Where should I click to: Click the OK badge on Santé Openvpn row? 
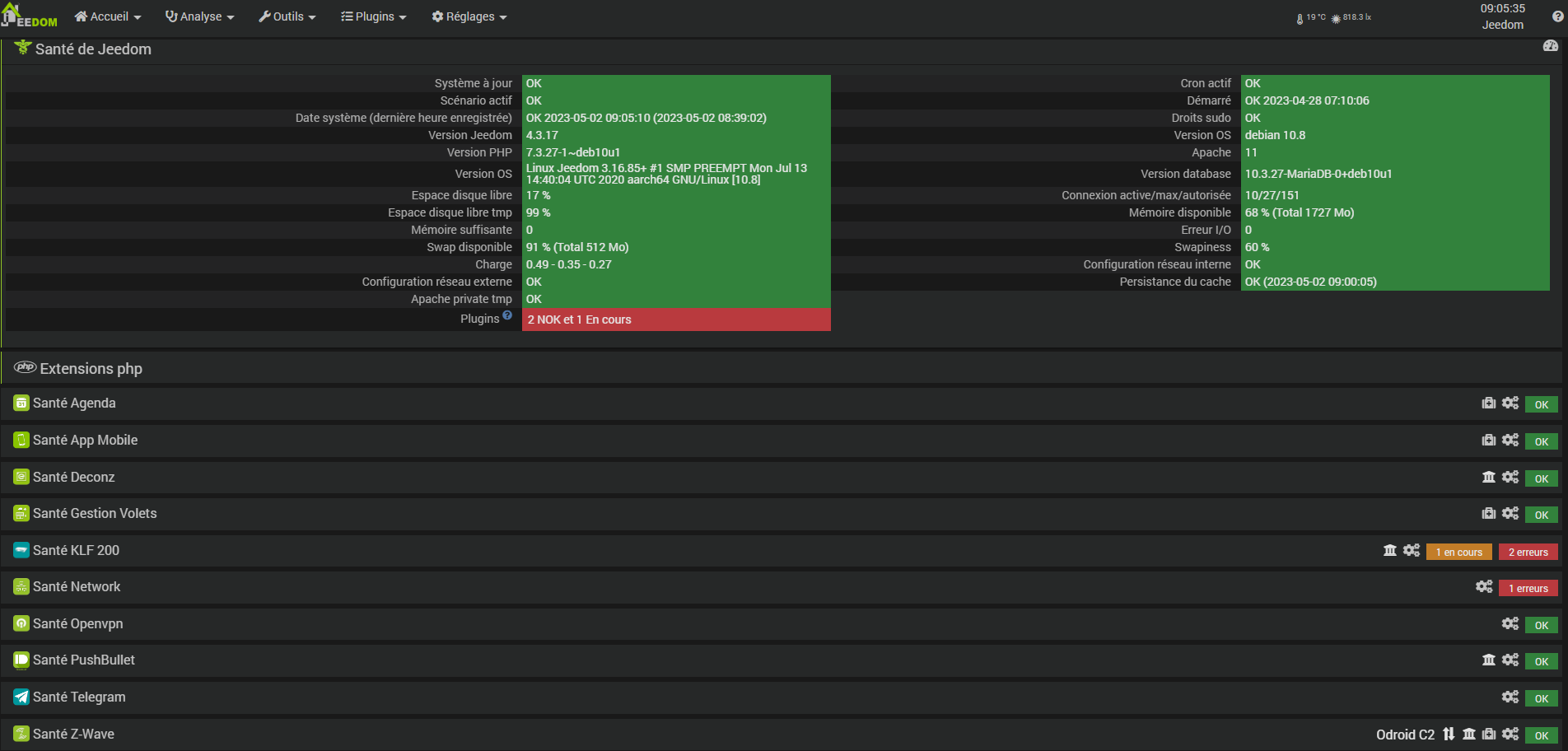(x=1542, y=625)
